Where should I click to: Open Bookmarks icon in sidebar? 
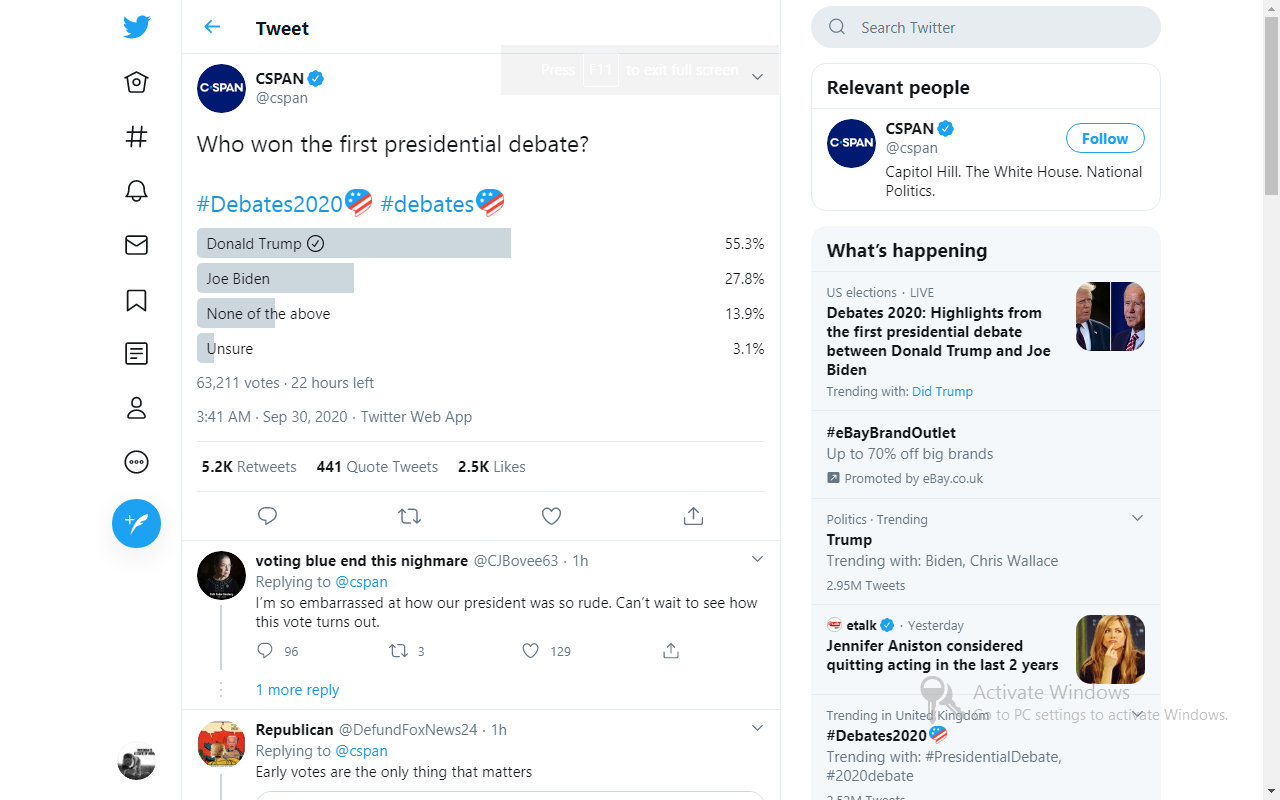coord(137,300)
